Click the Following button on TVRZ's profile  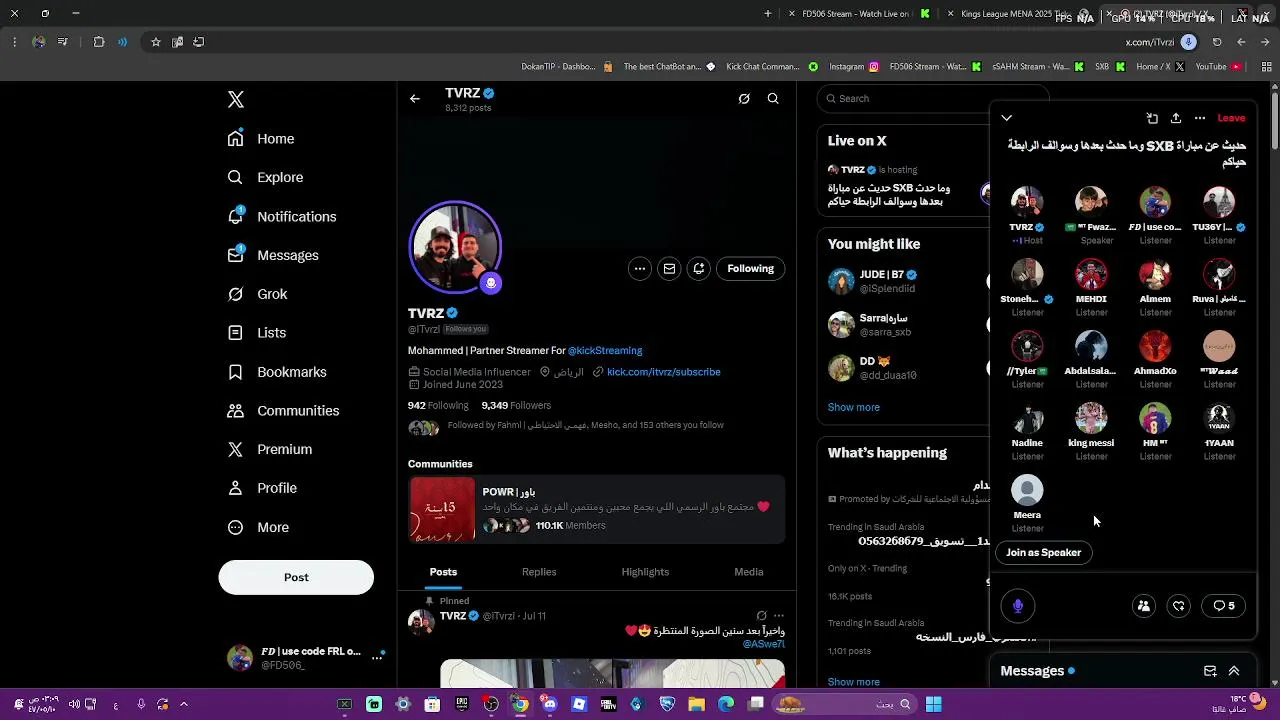751,268
